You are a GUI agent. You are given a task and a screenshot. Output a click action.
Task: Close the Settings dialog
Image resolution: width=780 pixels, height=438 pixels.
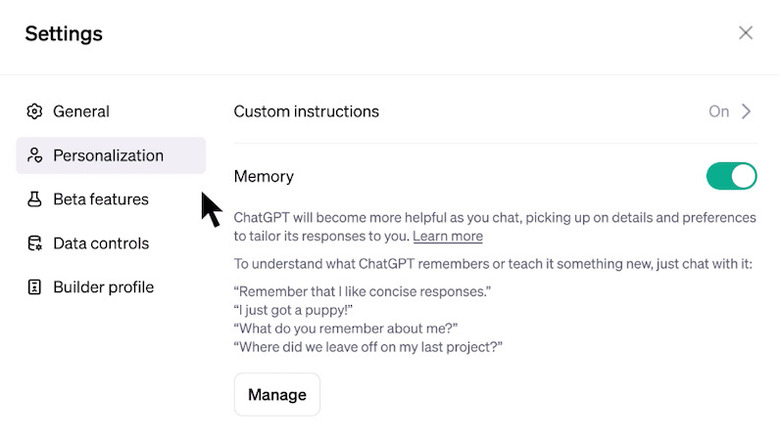pos(745,33)
